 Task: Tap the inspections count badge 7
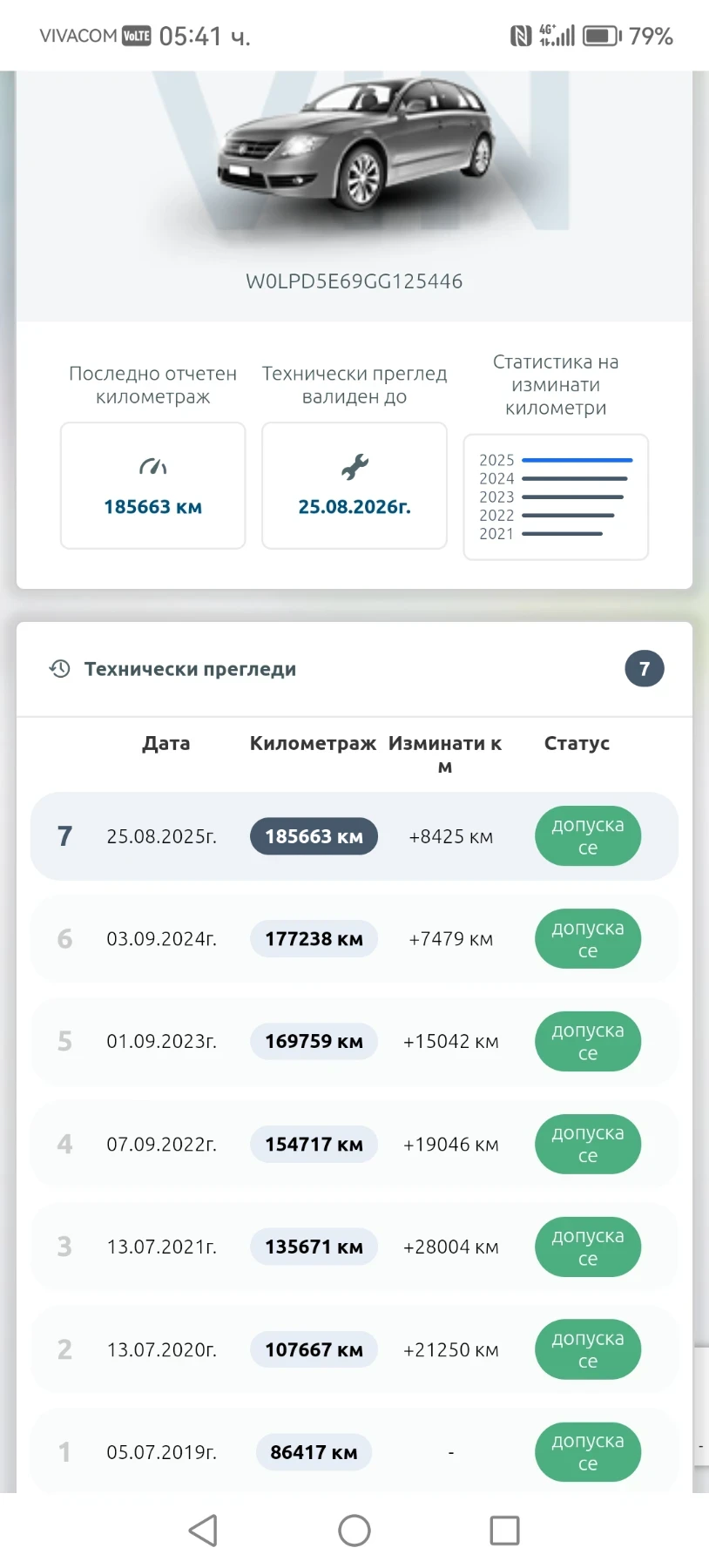tap(645, 669)
